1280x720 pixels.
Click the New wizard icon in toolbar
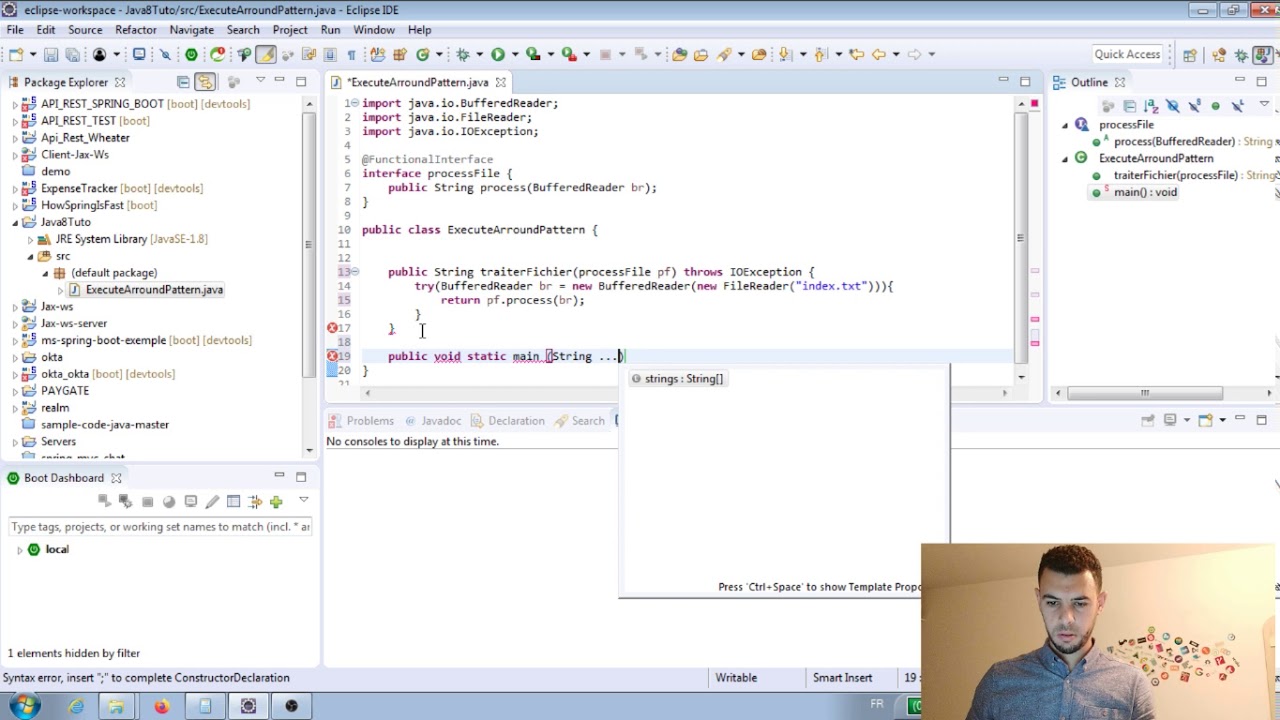click(x=16, y=54)
